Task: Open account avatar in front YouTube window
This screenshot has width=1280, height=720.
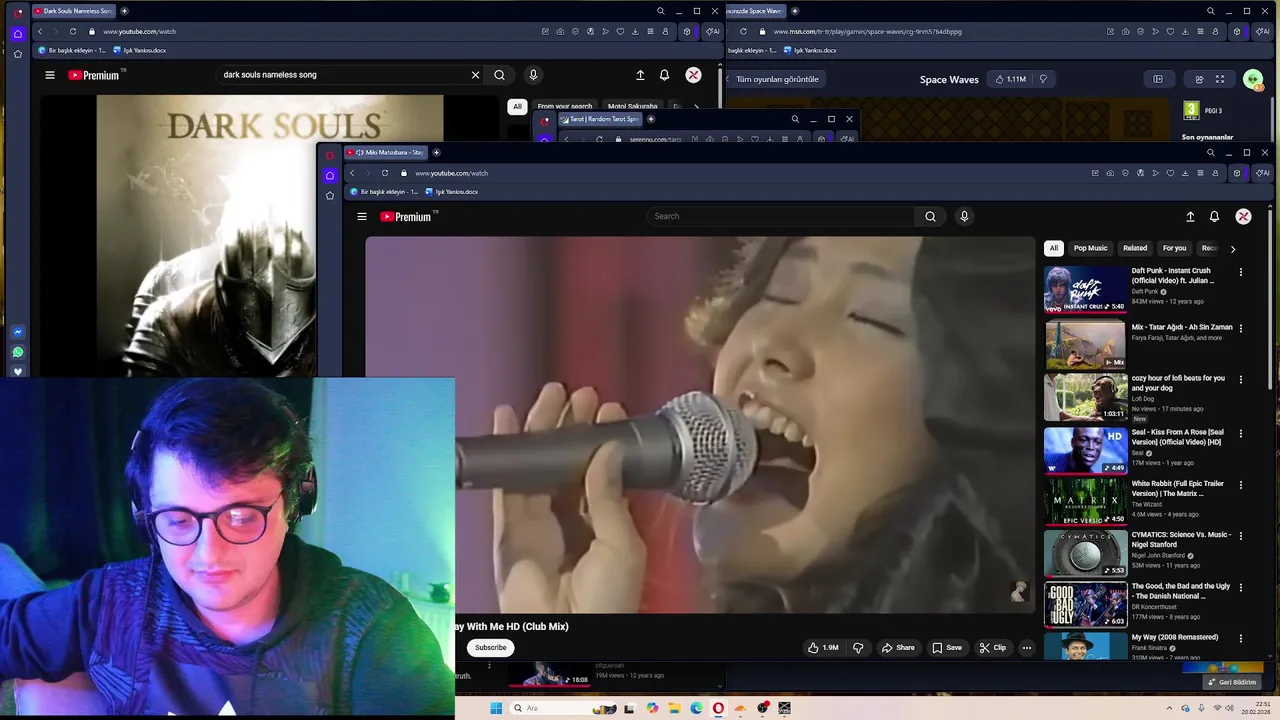Action: tap(1243, 216)
